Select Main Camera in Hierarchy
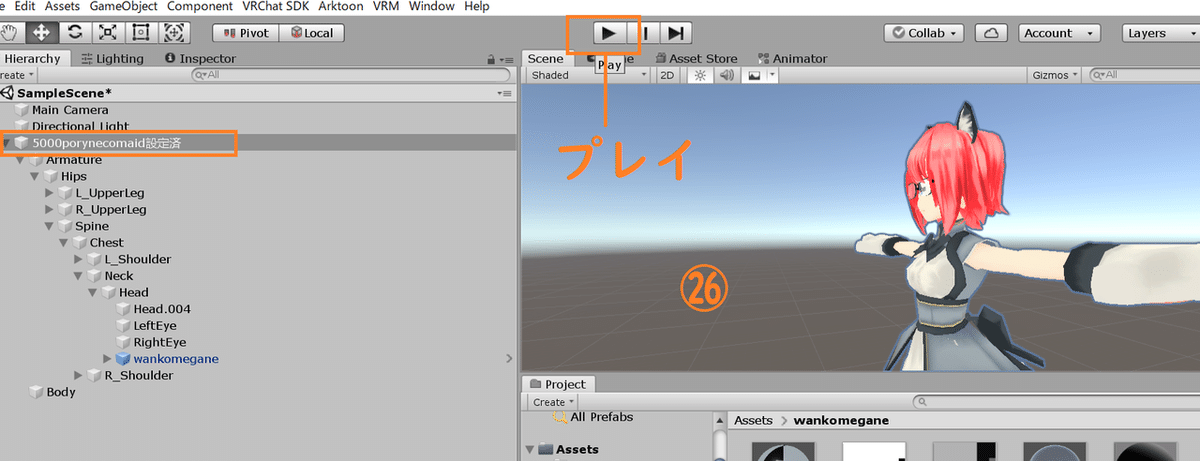This screenshot has width=1200, height=461. pos(70,110)
